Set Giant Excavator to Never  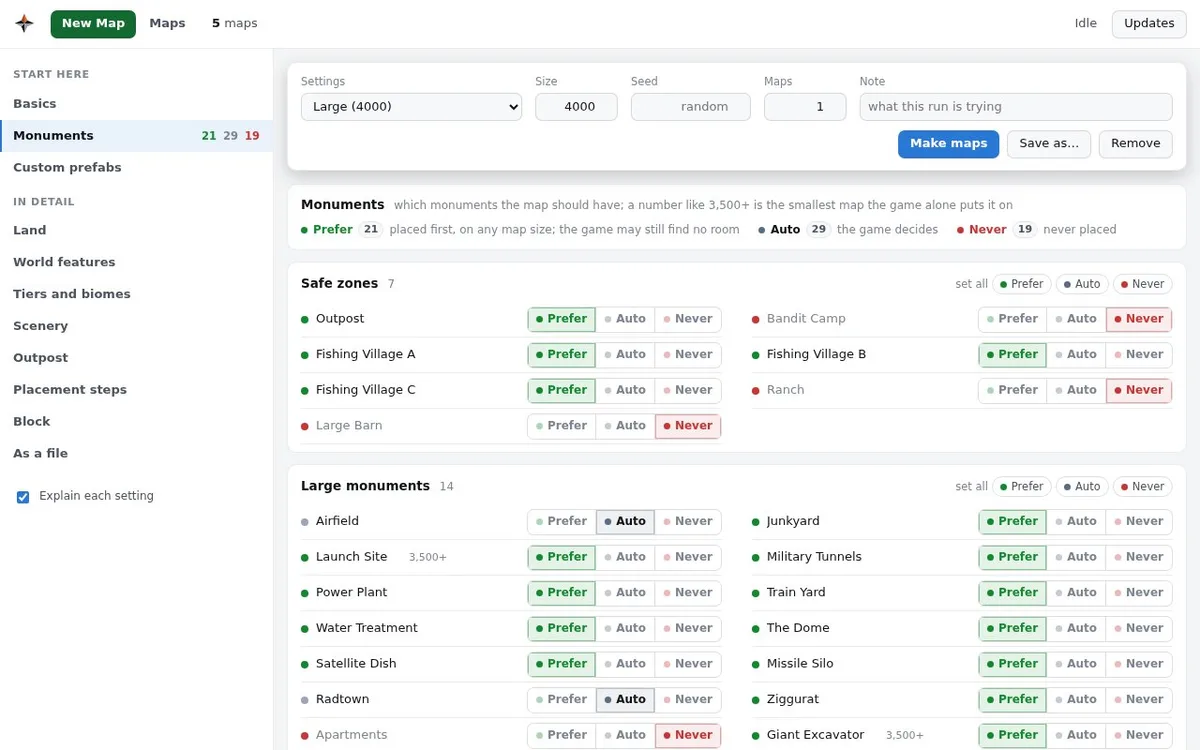point(1139,735)
